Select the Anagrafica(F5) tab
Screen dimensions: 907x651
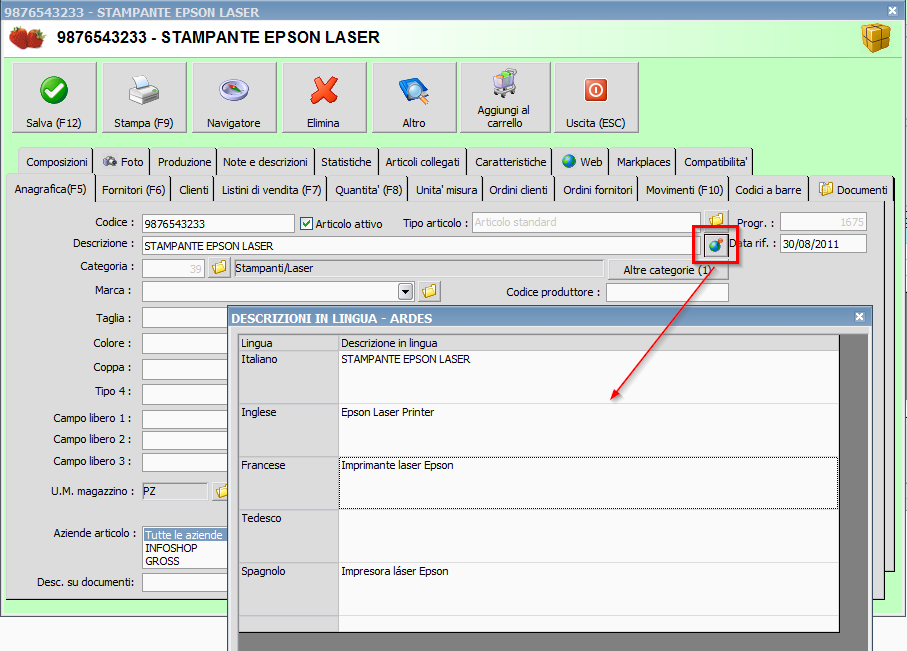click(50, 189)
